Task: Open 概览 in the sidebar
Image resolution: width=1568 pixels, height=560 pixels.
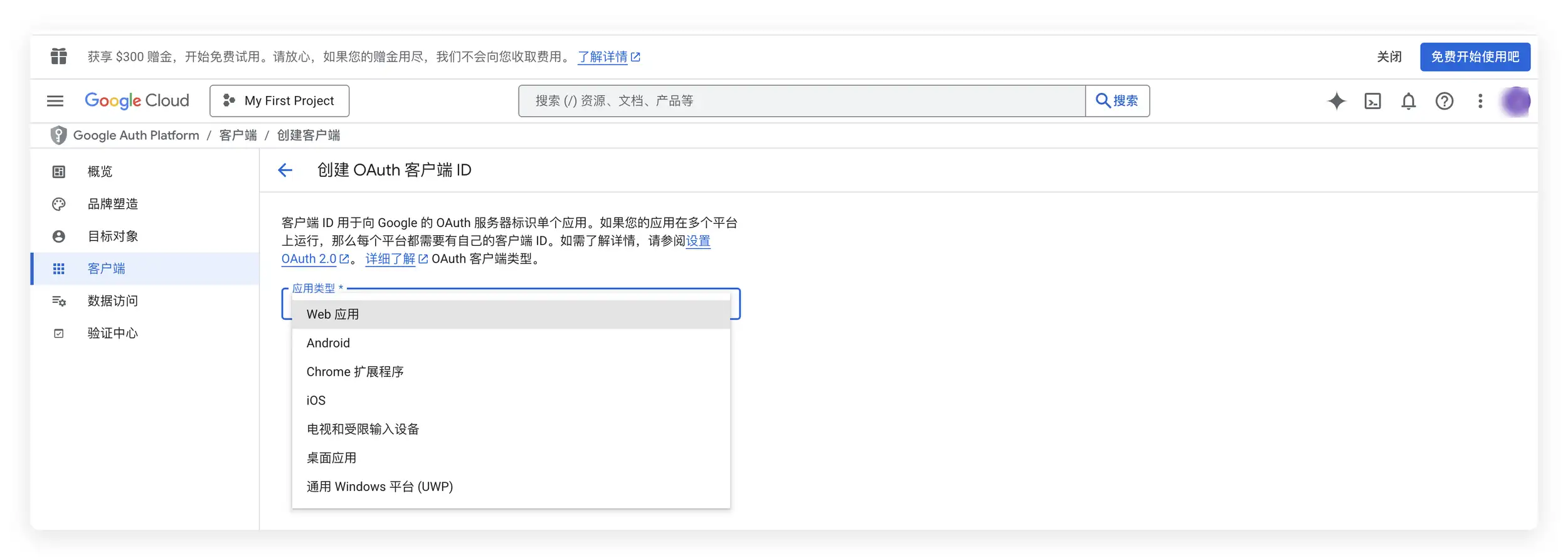Action: click(145, 172)
